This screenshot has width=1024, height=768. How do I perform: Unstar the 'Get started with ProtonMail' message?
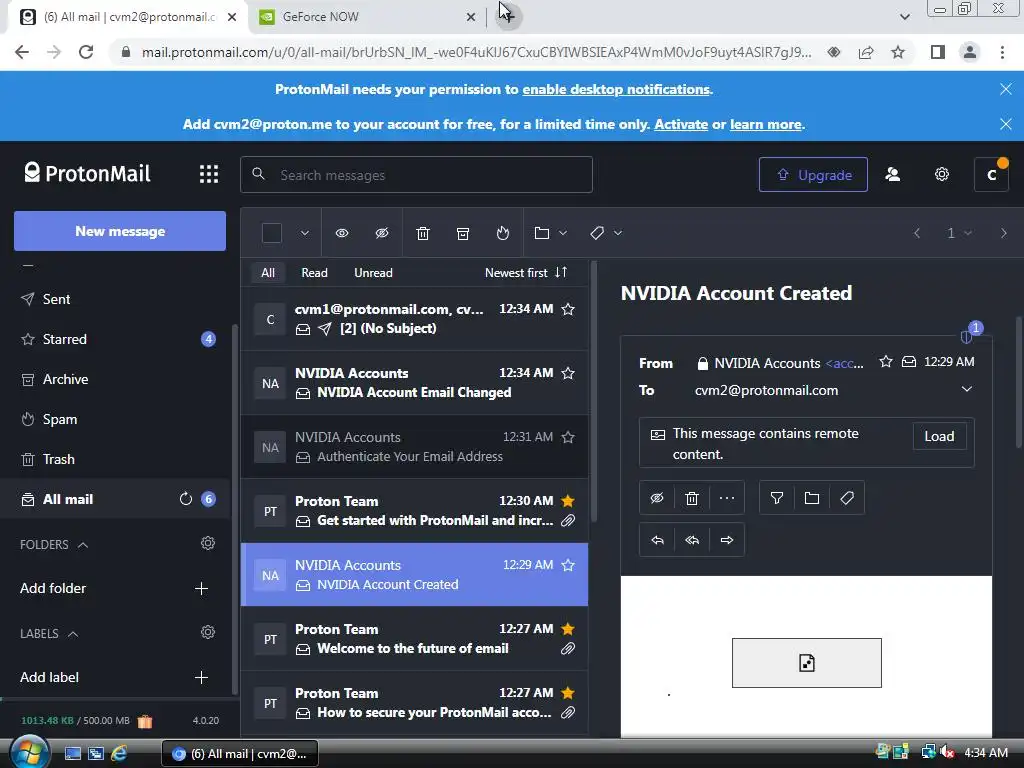coord(568,501)
